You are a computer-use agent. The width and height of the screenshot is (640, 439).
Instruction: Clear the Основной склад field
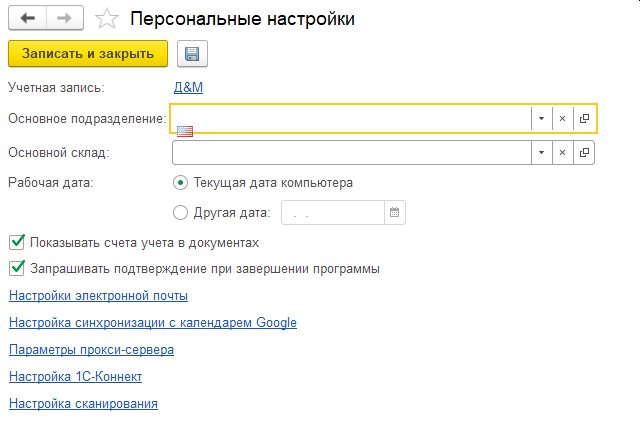pyautogui.click(x=562, y=153)
